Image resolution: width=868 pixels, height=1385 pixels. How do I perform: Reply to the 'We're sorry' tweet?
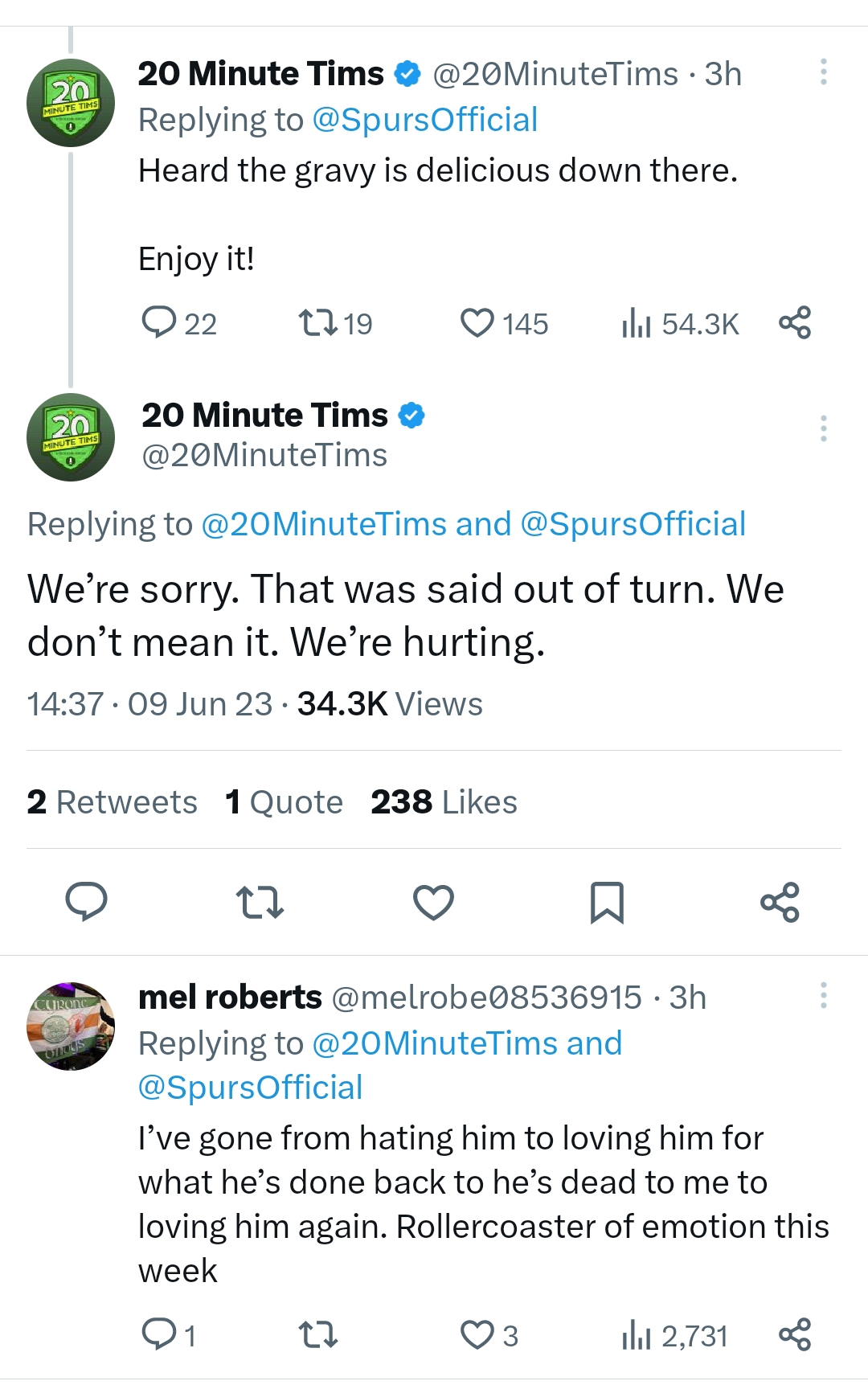pos(86,902)
